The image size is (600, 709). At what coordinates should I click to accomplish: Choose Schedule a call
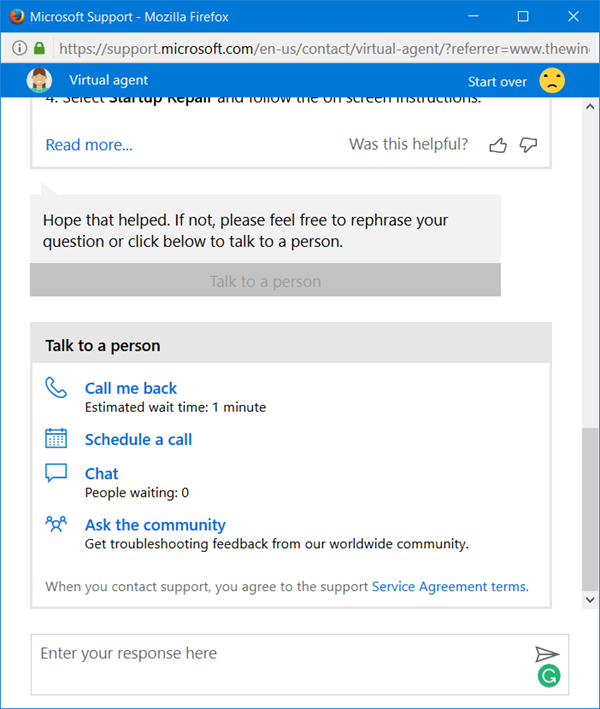pos(138,439)
